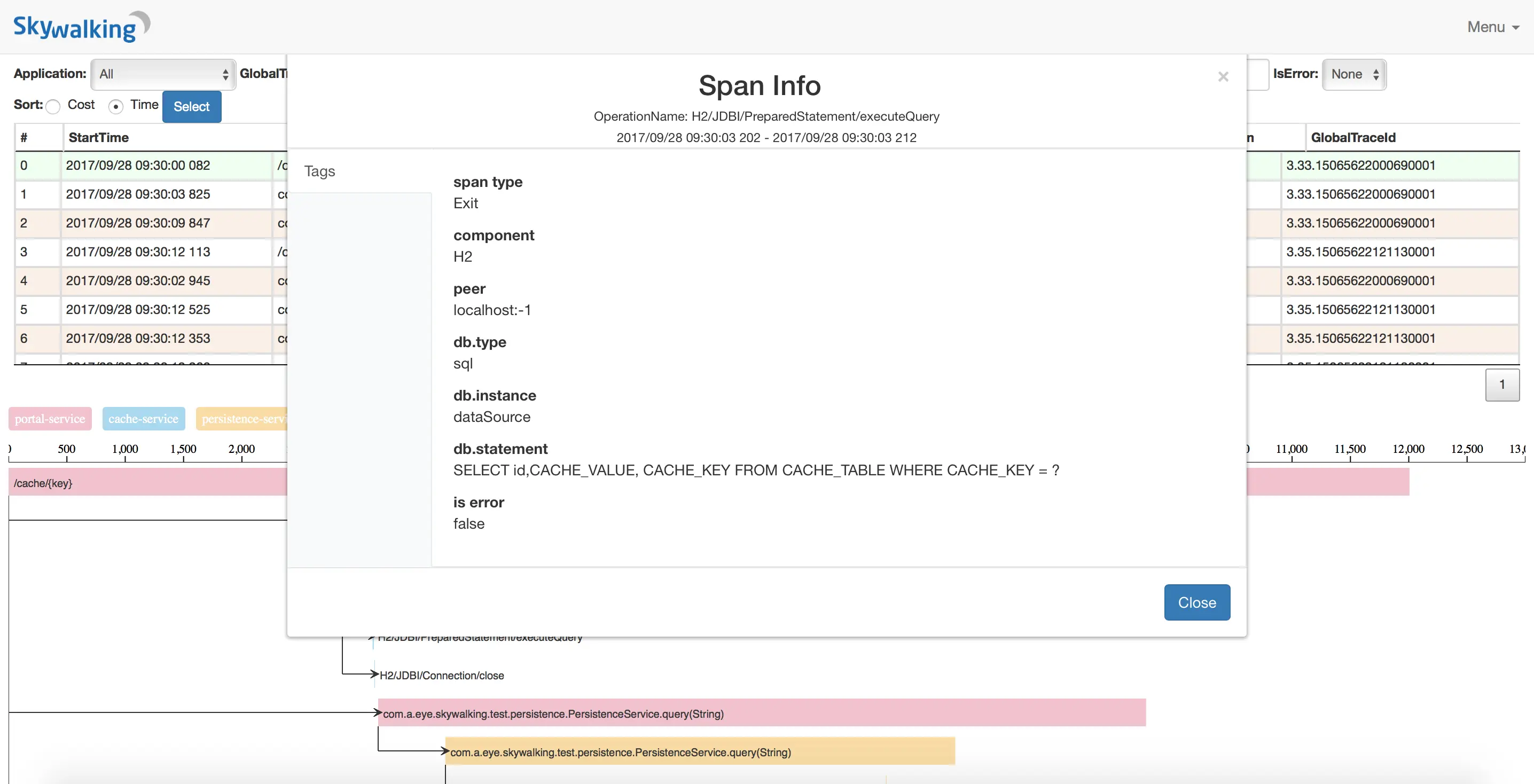Select trace row starting 09:30:00 082
The width and height of the screenshot is (1534, 784).
(x=138, y=166)
